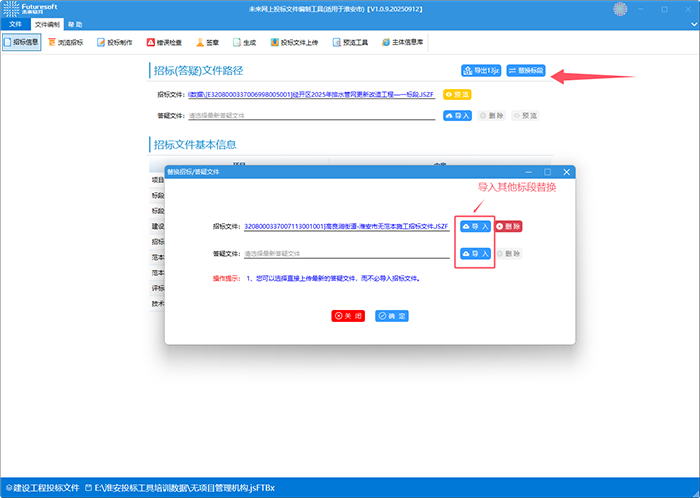Click the 确定 confirm button
The width and height of the screenshot is (700, 498).
[392, 316]
